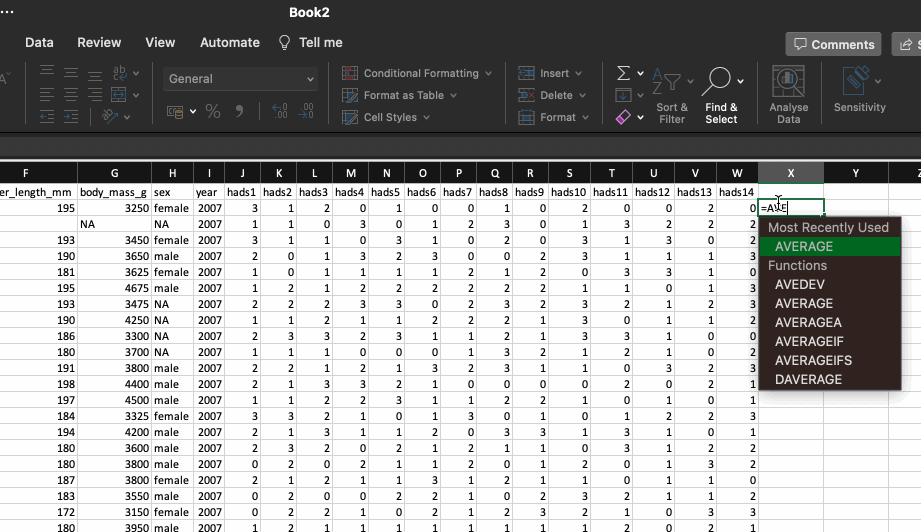Image resolution: width=921 pixels, height=532 pixels.
Task: Apply comma style number format
Action: coord(240,112)
